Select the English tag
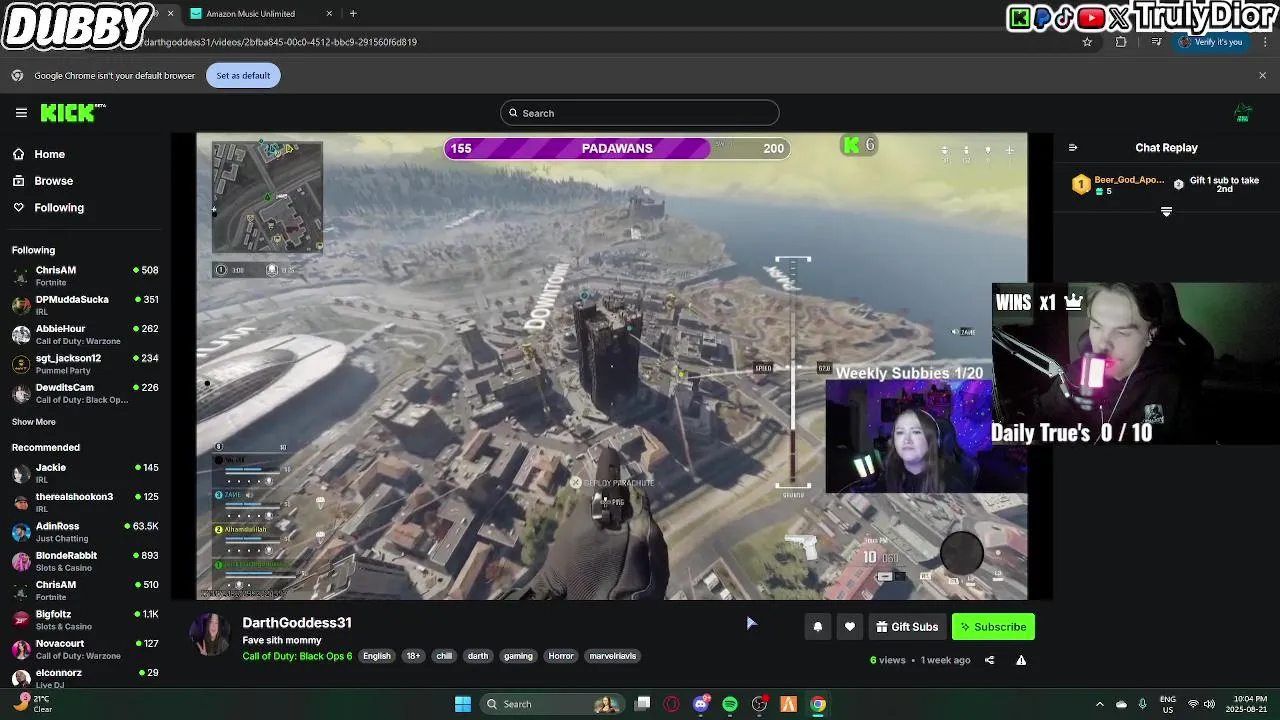The height and width of the screenshot is (720, 1280). (x=377, y=656)
